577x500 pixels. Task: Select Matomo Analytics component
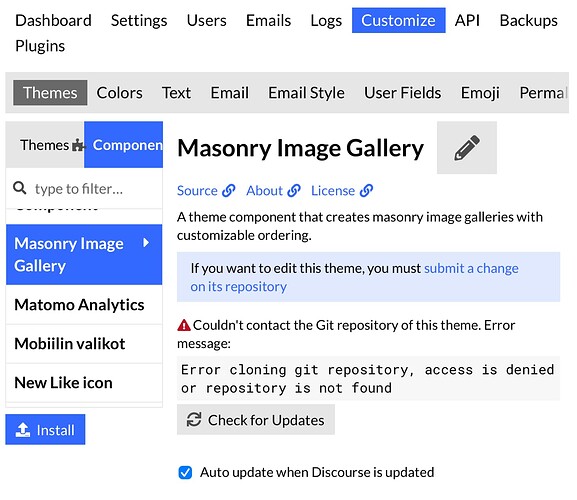coord(84,305)
